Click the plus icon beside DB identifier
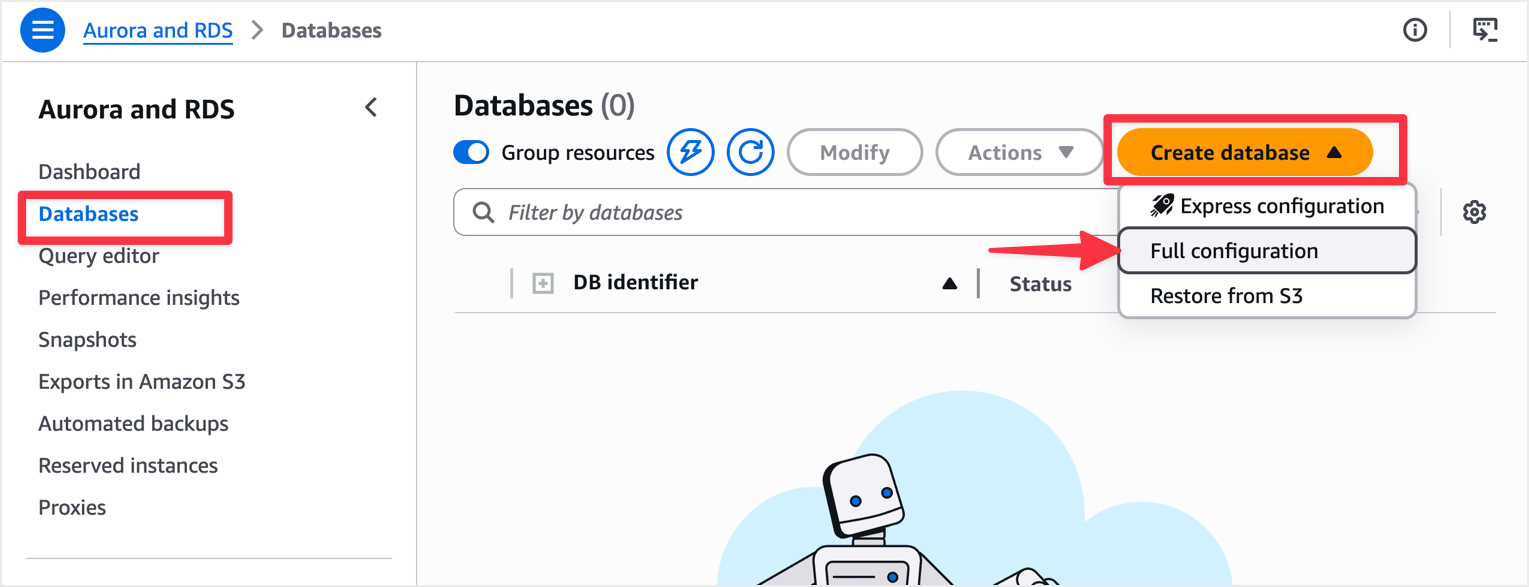Viewport: 1529px width, 587px height. pos(543,284)
